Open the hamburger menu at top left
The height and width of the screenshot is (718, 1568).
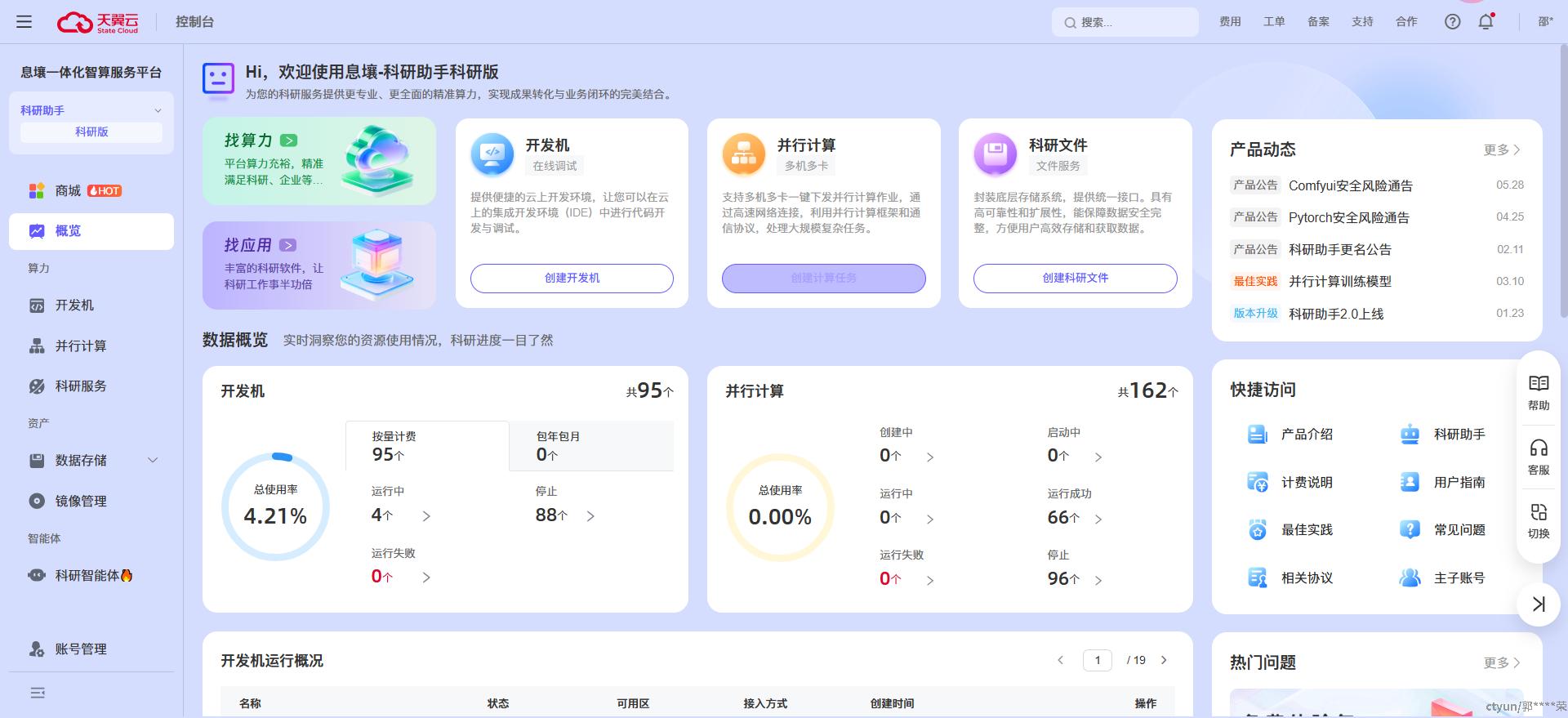(x=24, y=22)
